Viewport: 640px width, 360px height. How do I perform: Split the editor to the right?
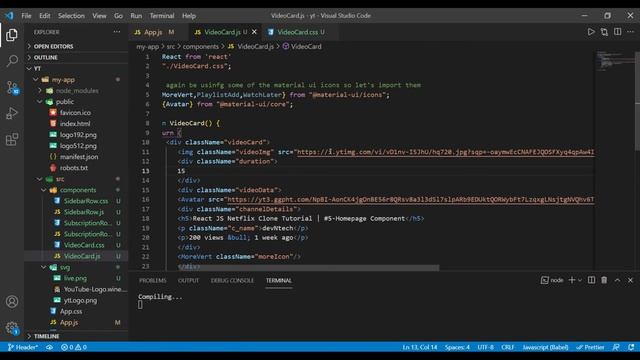[x=618, y=32]
